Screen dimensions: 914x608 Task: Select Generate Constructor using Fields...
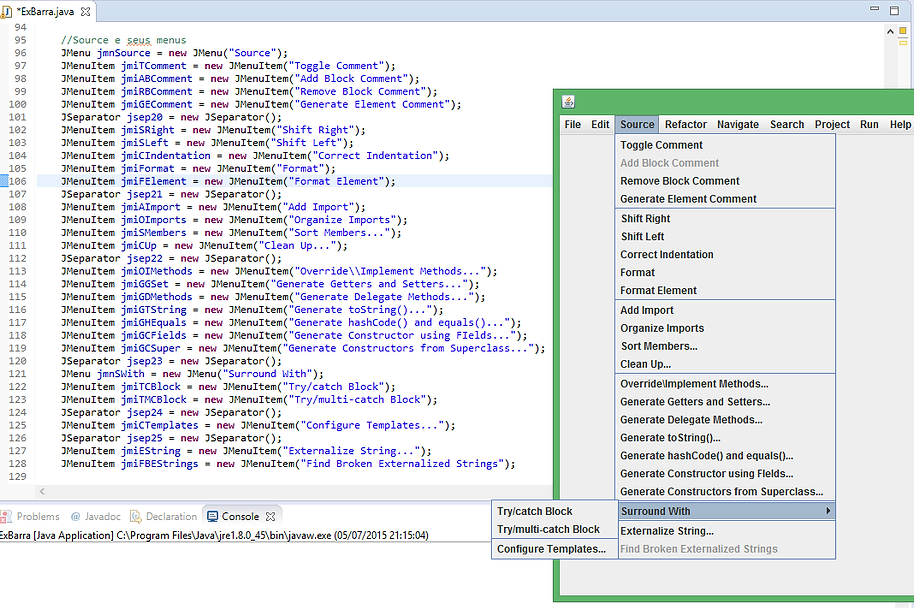pos(725,474)
